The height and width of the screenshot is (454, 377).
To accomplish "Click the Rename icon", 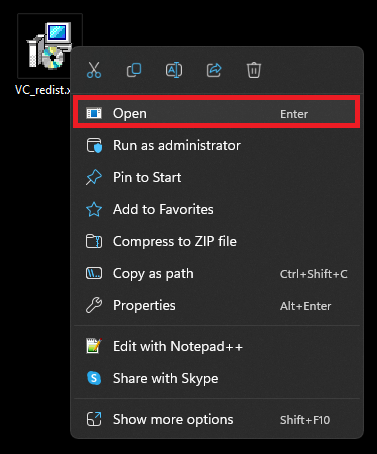I will pyautogui.click(x=174, y=70).
